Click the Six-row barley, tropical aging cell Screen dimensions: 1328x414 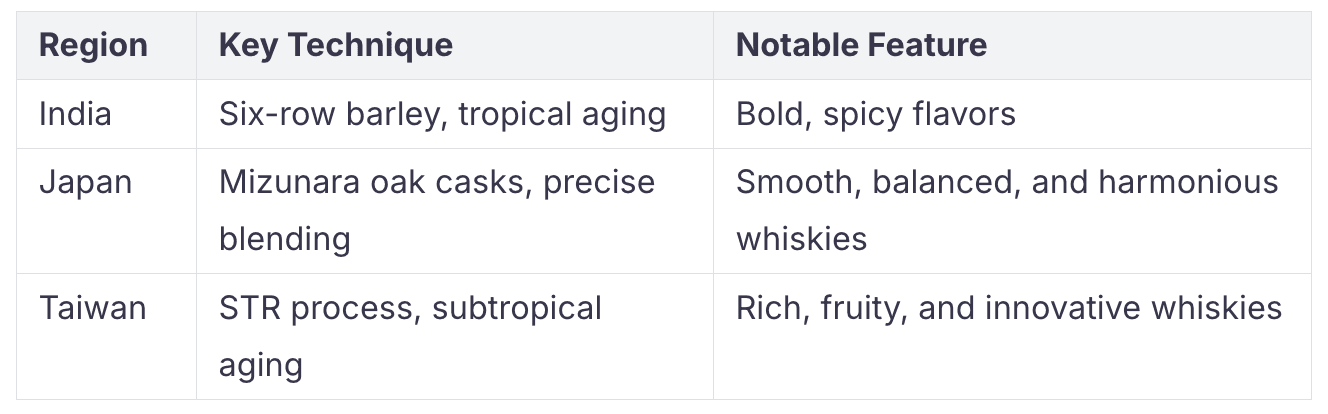[x=455, y=114]
